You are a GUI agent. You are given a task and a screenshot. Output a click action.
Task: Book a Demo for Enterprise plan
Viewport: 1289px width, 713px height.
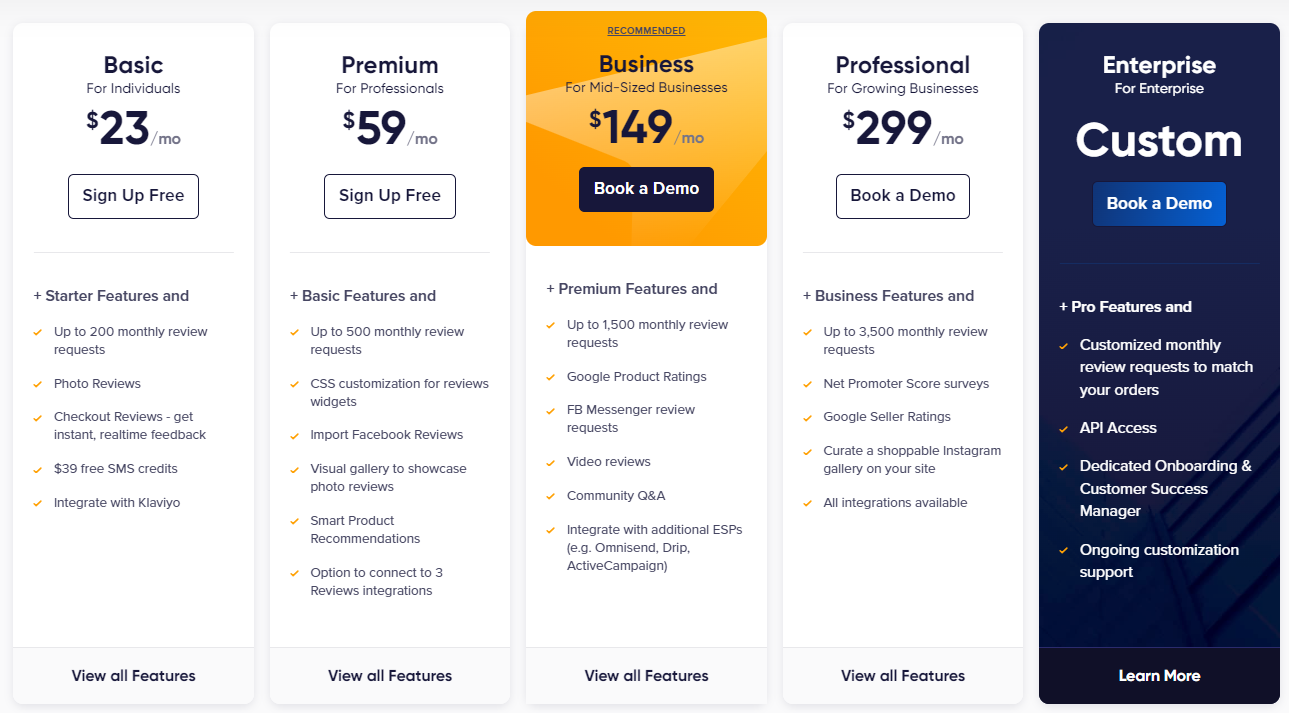point(1159,203)
